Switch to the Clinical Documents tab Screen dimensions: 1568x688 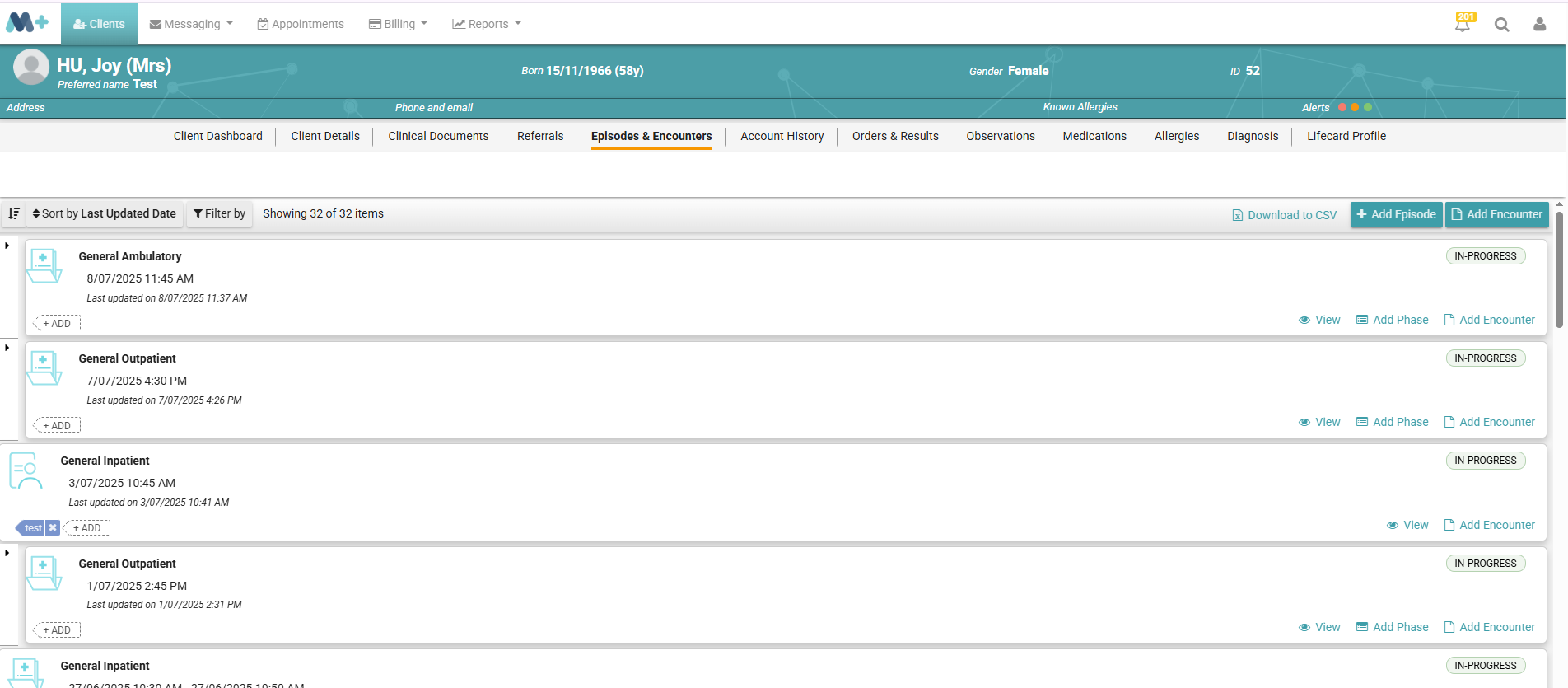pos(438,136)
